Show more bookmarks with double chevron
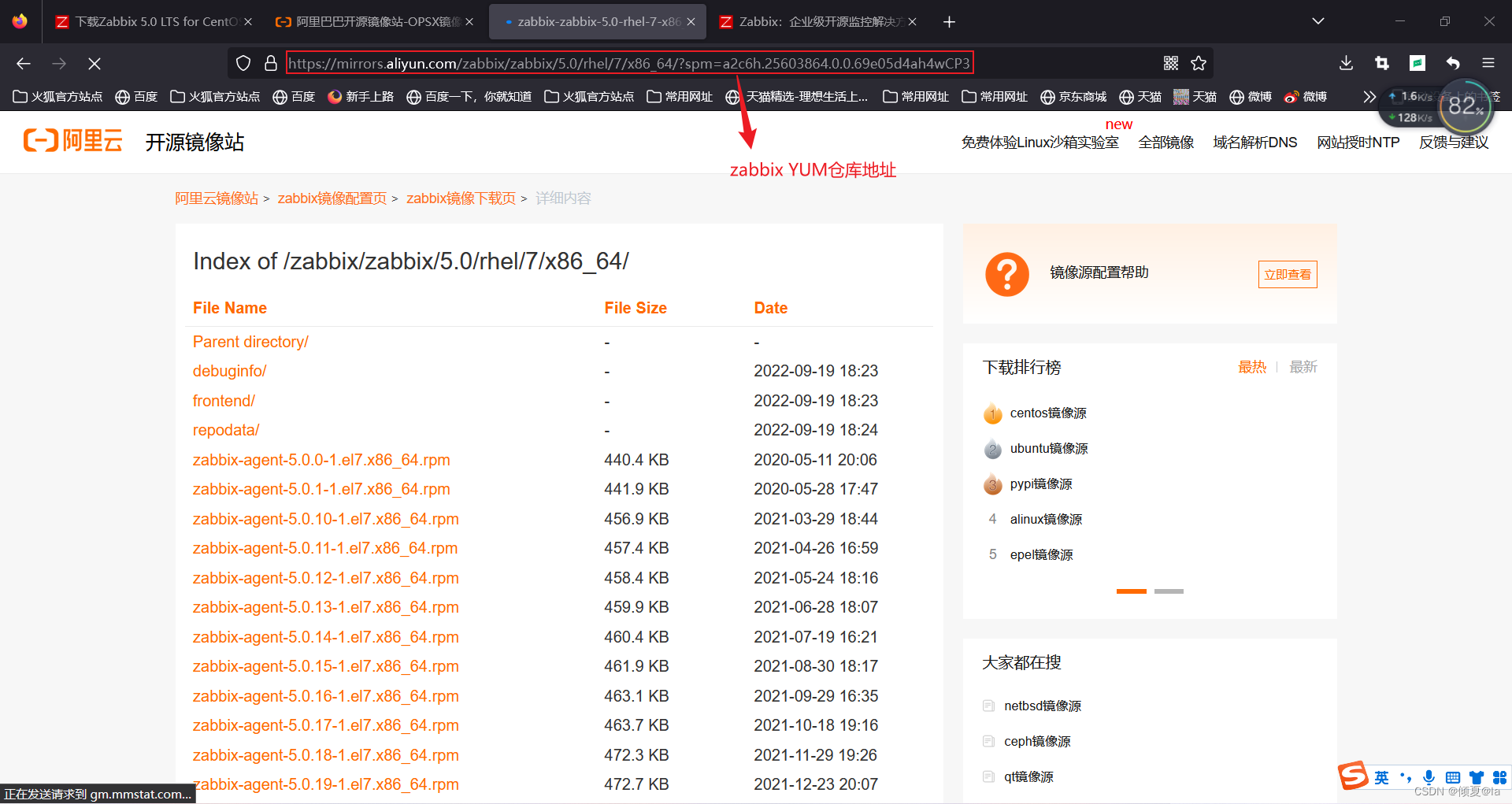The width and height of the screenshot is (1512, 804). click(x=1369, y=97)
